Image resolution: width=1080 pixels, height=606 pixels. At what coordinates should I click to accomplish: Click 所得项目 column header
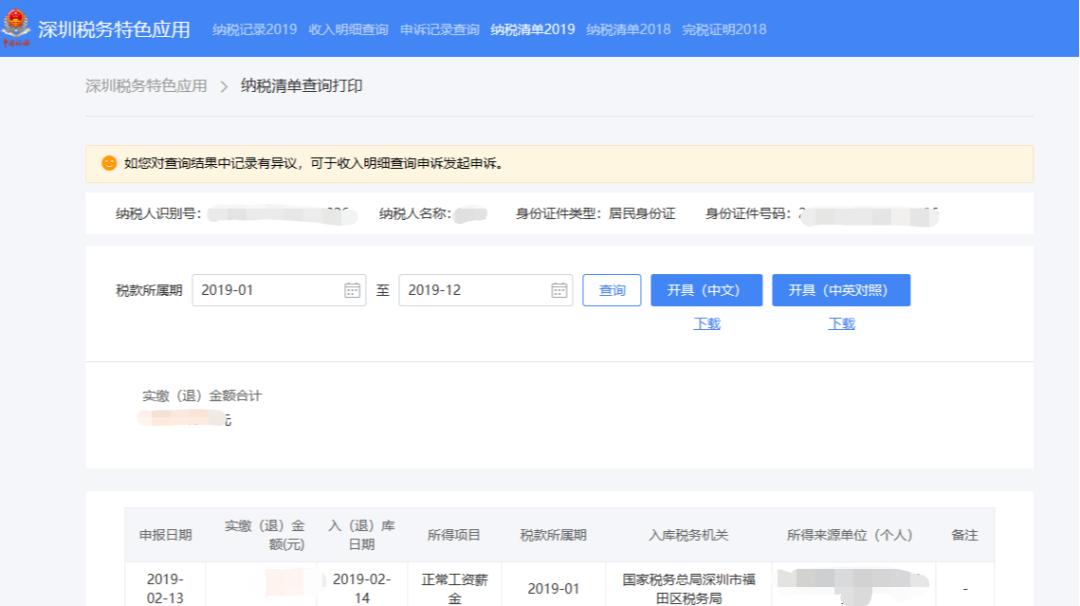[x=454, y=535]
